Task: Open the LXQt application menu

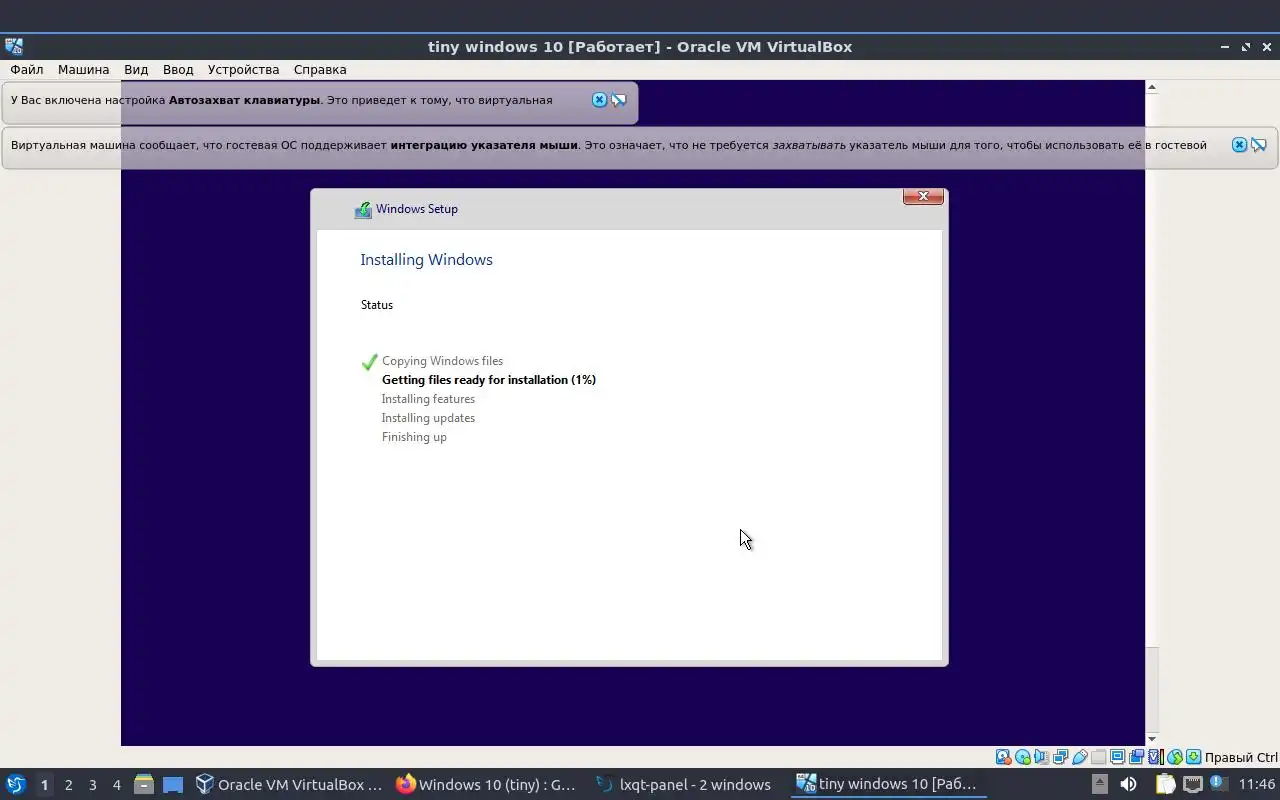Action: (x=16, y=784)
